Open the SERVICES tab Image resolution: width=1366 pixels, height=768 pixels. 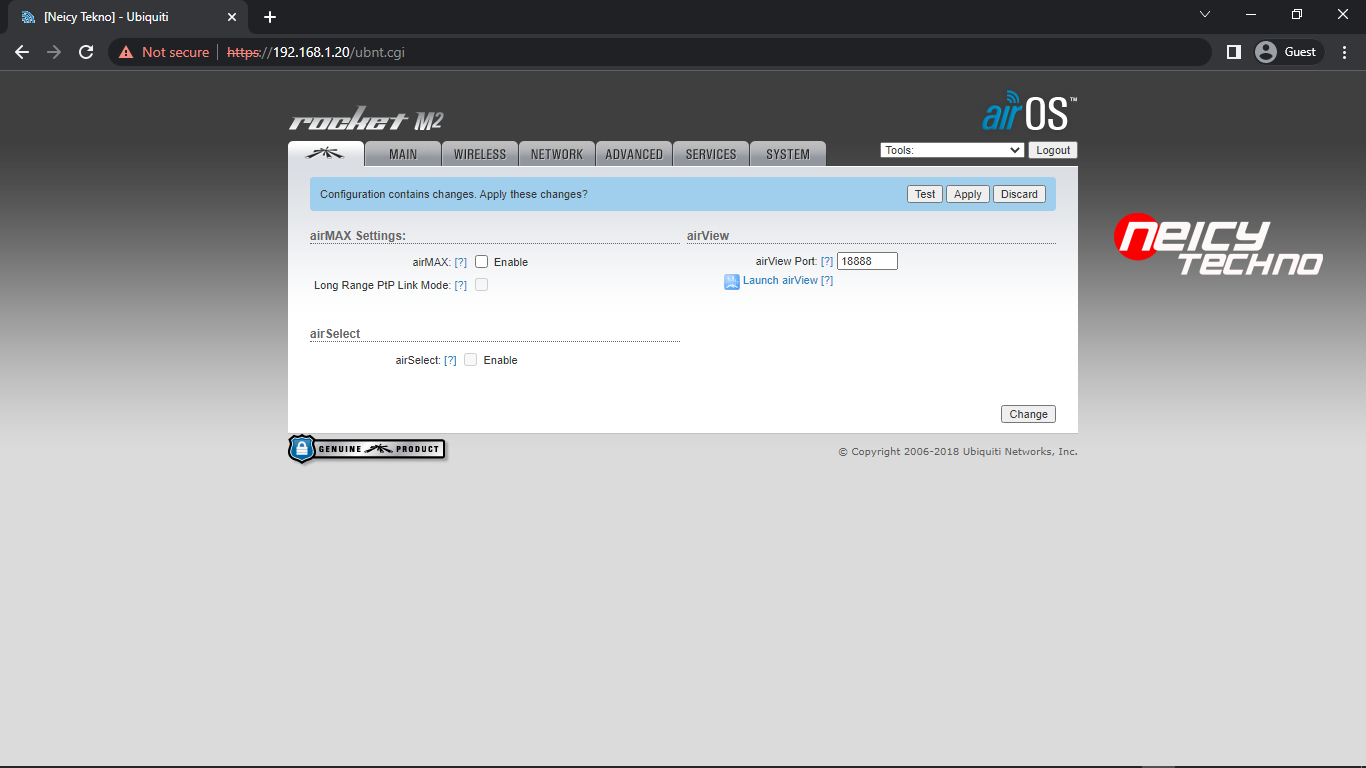coord(711,154)
